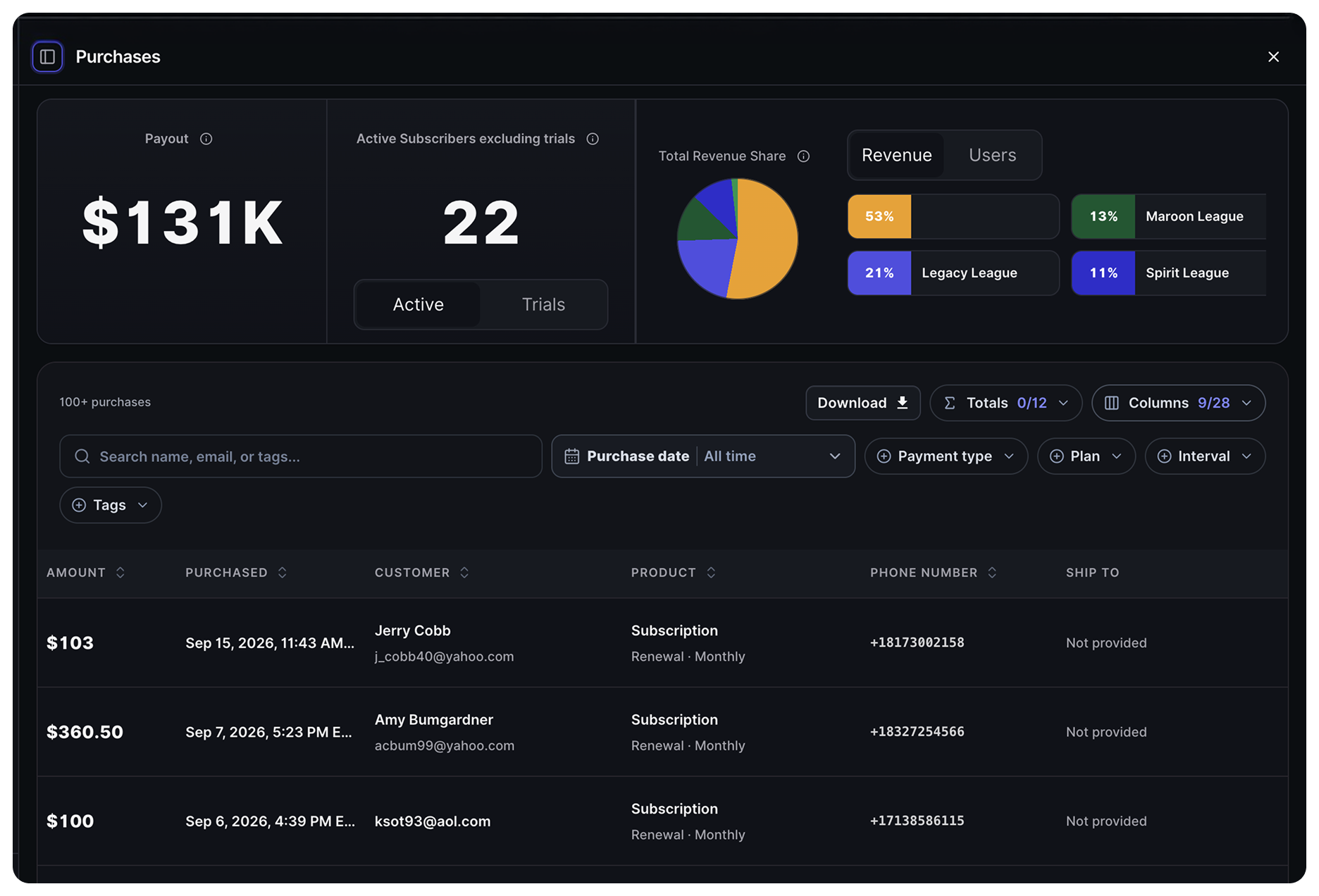Open Active Subscribers info tooltip icon
The image size is (1319, 896).
click(x=593, y=139)
